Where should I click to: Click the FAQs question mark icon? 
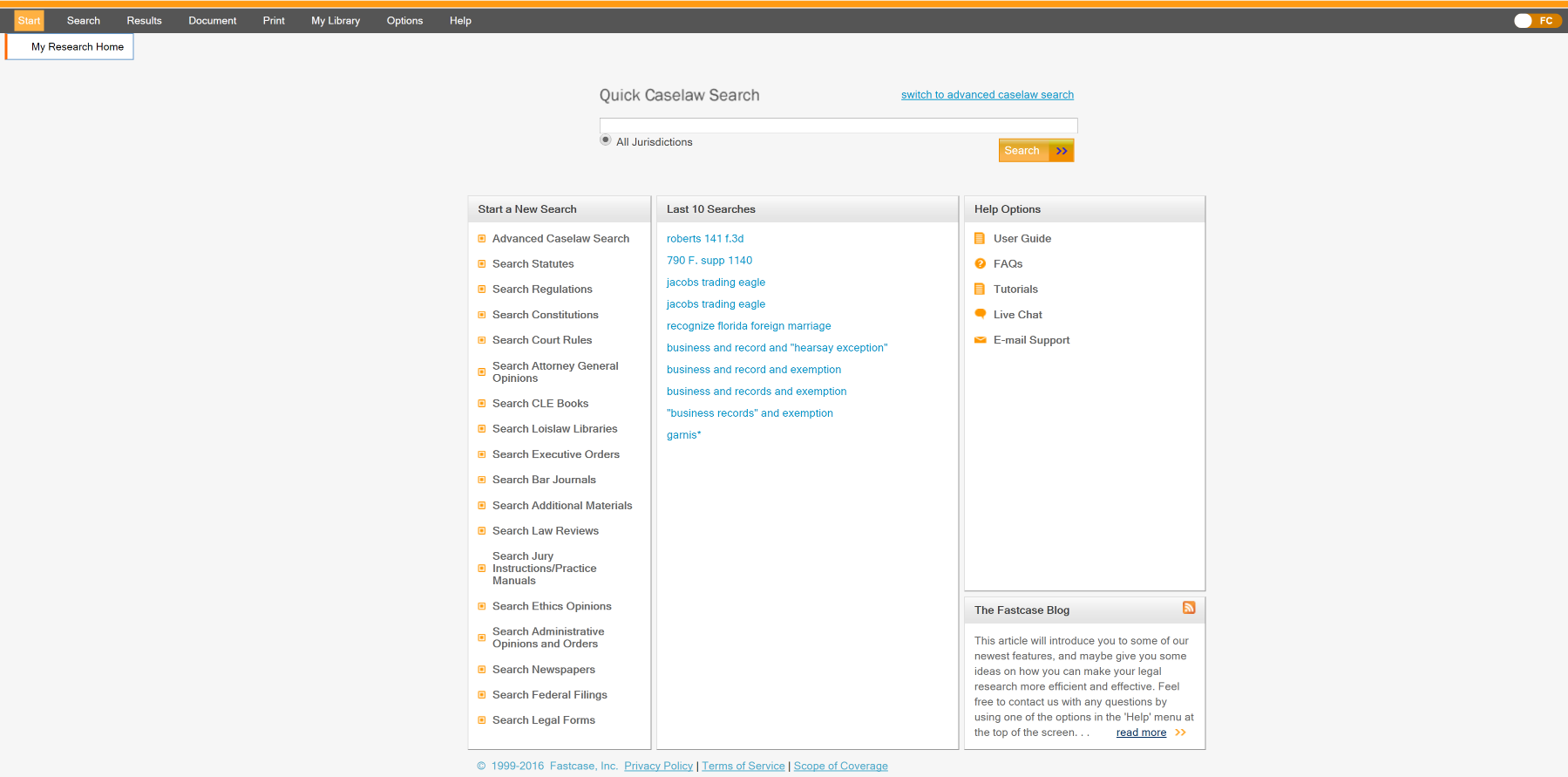point(980,264)
